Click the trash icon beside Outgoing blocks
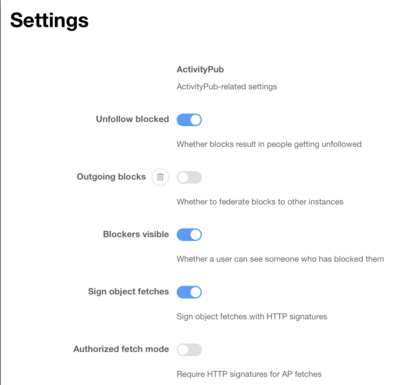Image resolution: width=415 pixels, height=385 pixels. (160, 177)
